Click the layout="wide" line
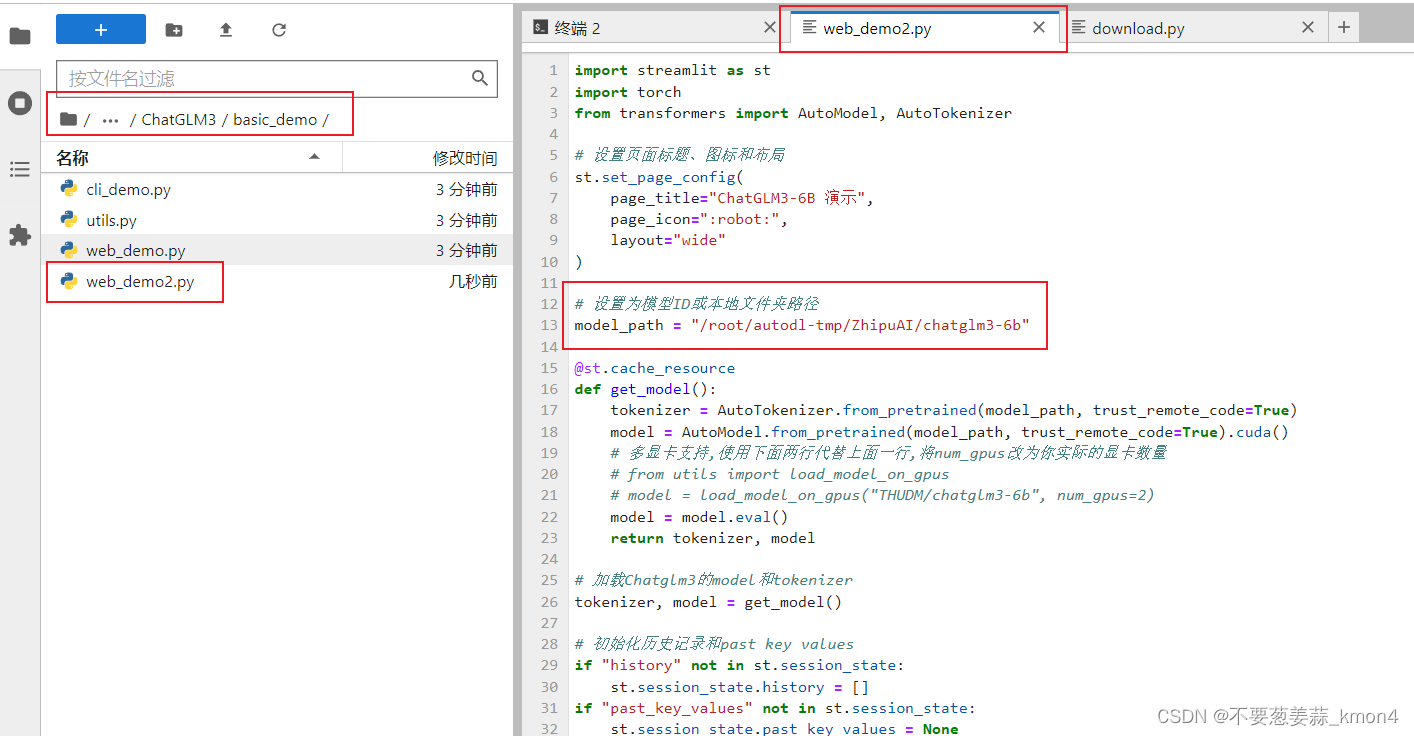Viewport: 1414px width, 736px height. pyautogui.click(x=668, y=240)
